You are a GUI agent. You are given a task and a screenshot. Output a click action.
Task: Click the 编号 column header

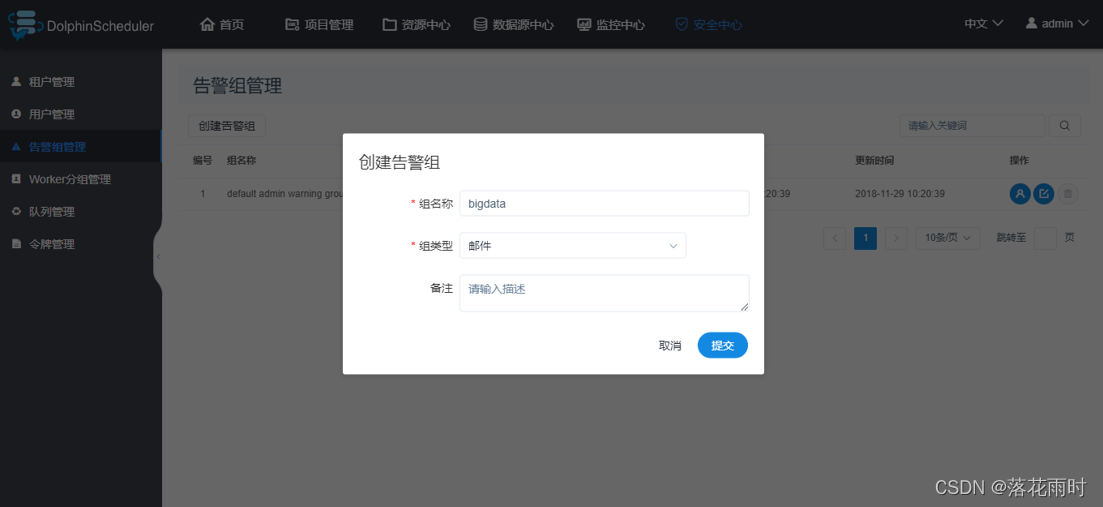click(x=203, y=160)
